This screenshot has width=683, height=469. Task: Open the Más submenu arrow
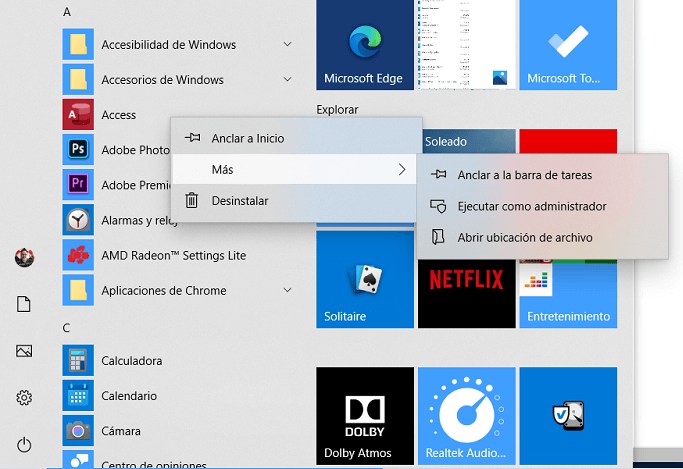click(x=402, y=169)
